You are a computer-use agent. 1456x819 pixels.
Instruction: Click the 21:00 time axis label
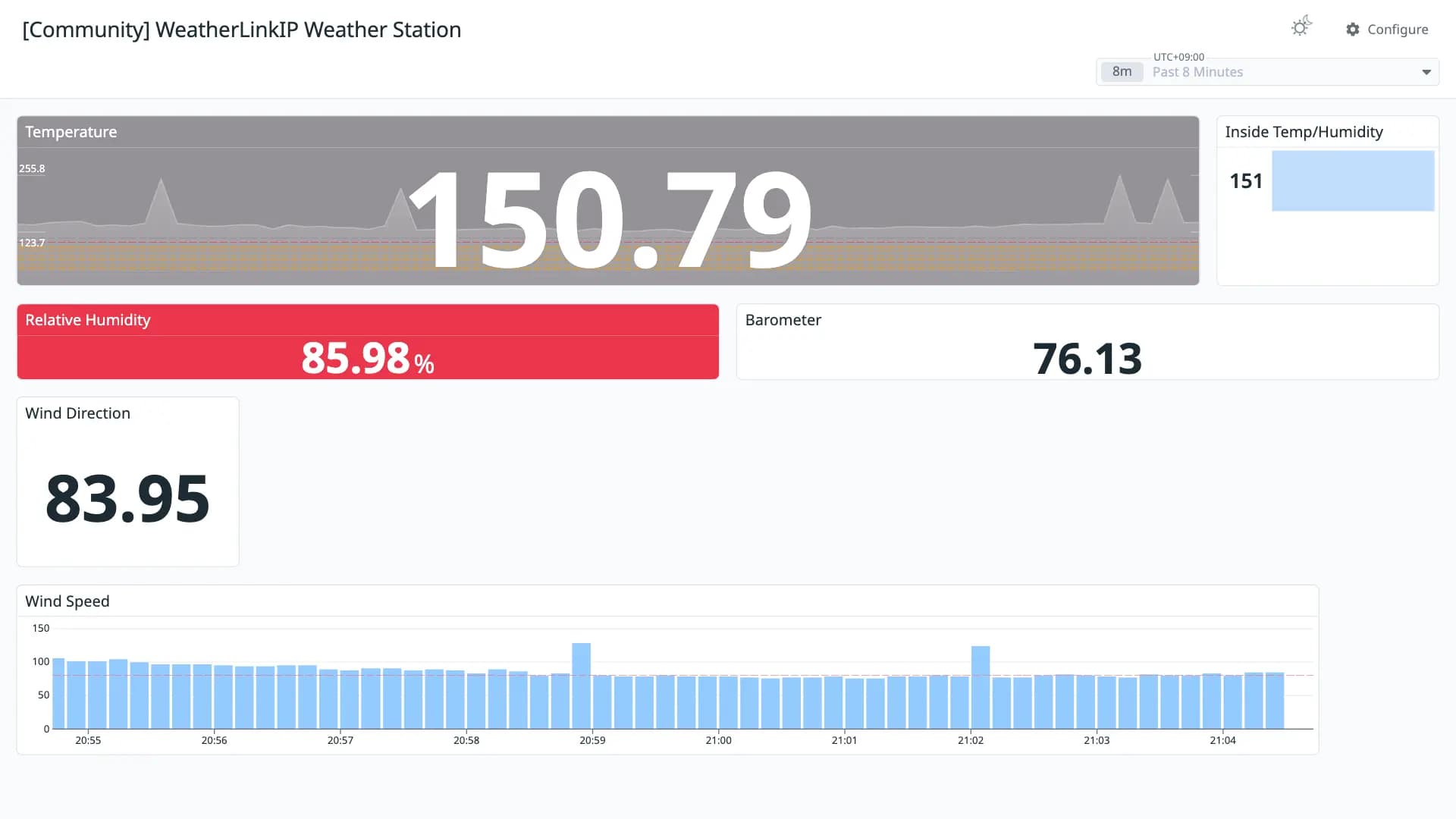click(x=718, y=740)
